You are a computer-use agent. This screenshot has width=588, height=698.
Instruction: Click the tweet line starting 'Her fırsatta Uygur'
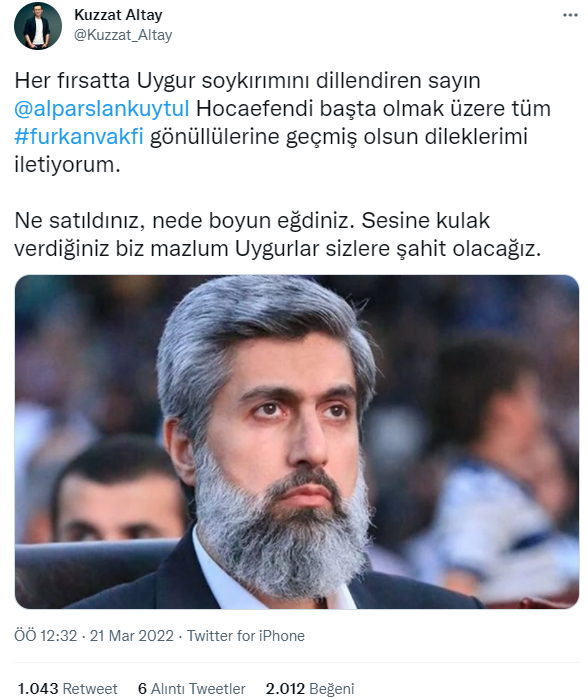pyautogui.click(x=247, y=81)
